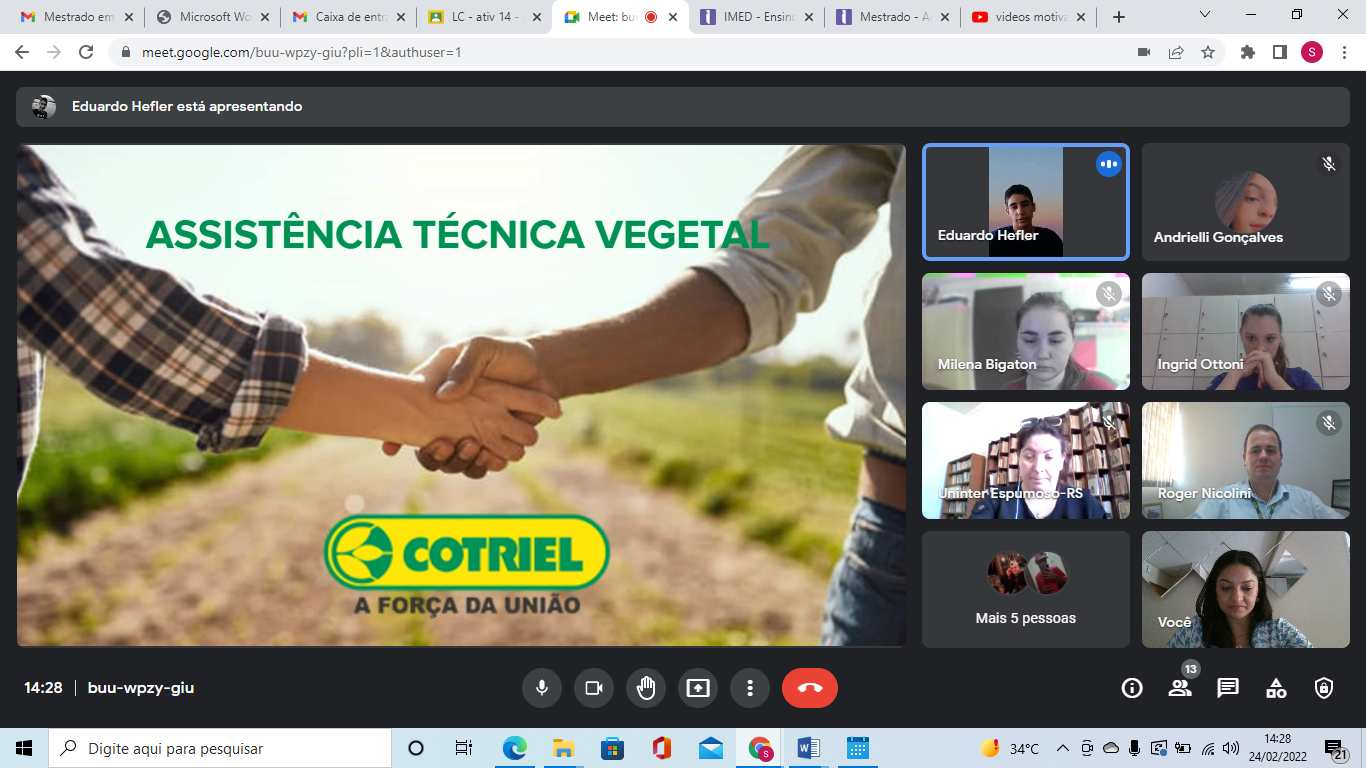Go back in browser history
Screen dimensions: 1366x768
(22, 52)
